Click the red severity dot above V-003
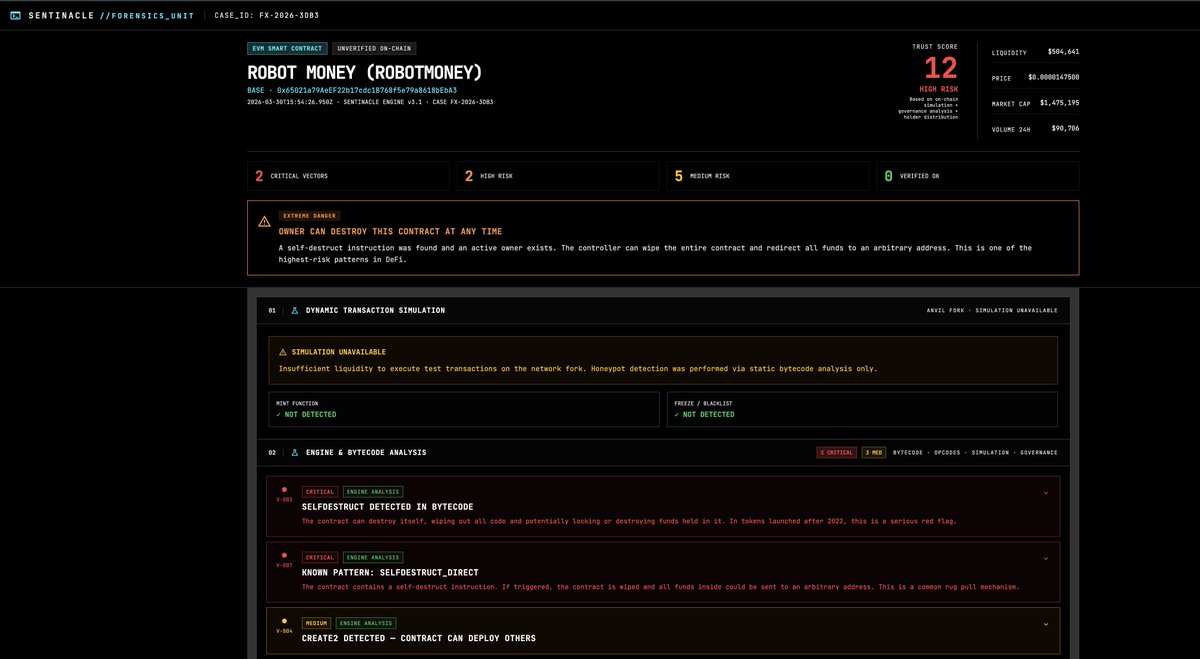This screenshot has height=659, width=1200. tap(284, 490)
